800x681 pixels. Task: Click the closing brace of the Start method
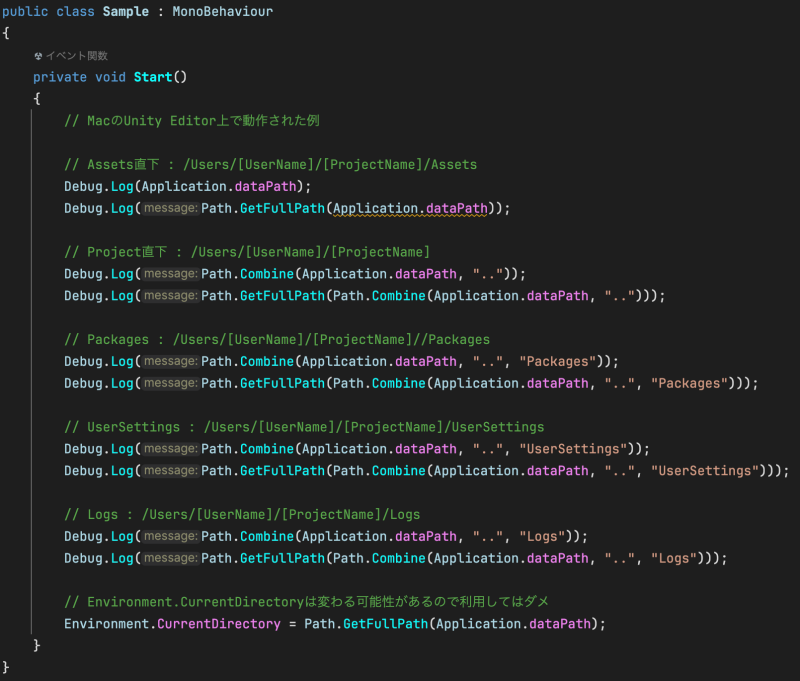[36, 645]
